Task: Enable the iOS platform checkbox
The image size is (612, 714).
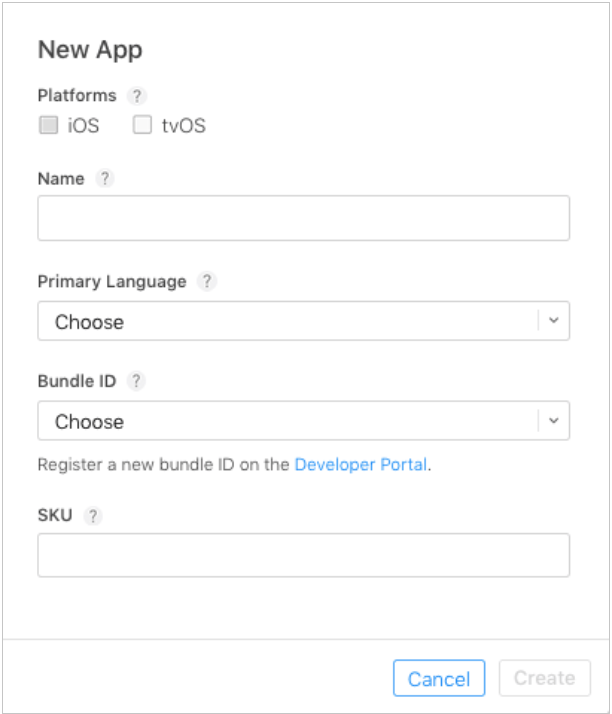Action: pos(48,125)
